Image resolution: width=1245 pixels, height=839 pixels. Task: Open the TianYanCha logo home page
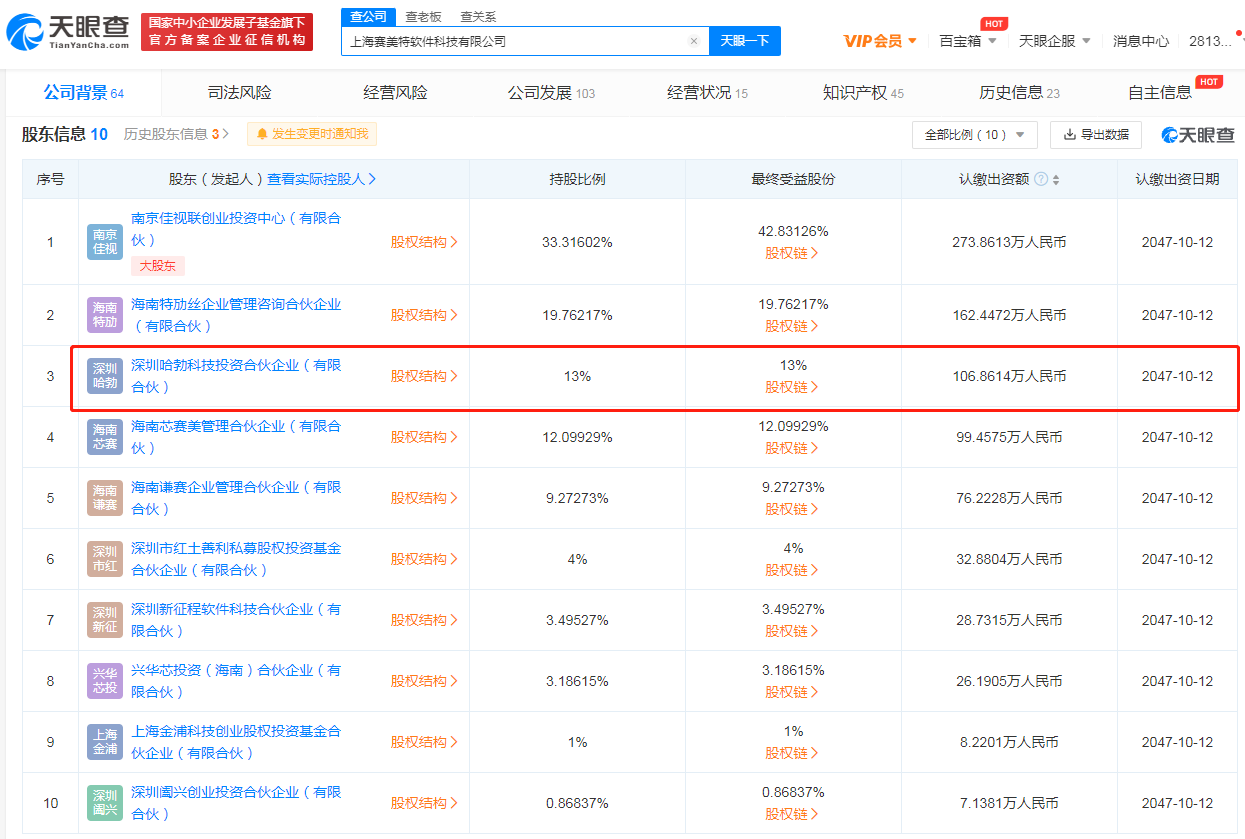click(68, 32)
